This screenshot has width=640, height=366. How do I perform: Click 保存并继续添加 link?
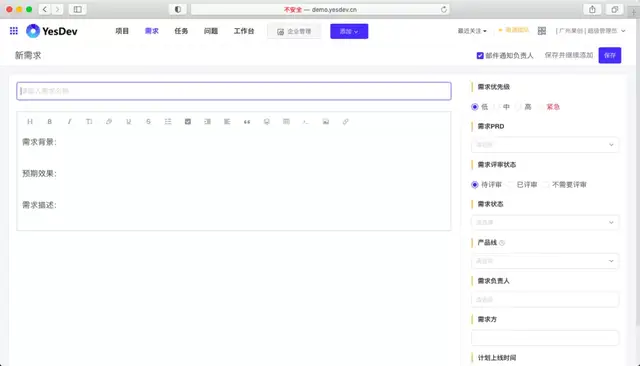569,55
